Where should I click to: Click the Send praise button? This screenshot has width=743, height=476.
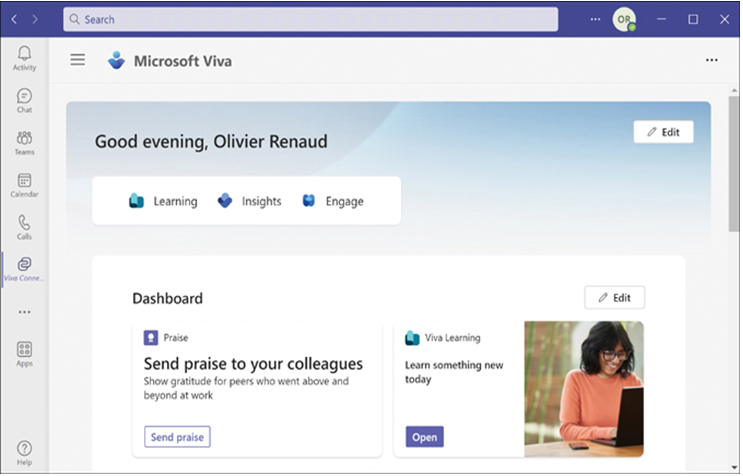(177, 437)
